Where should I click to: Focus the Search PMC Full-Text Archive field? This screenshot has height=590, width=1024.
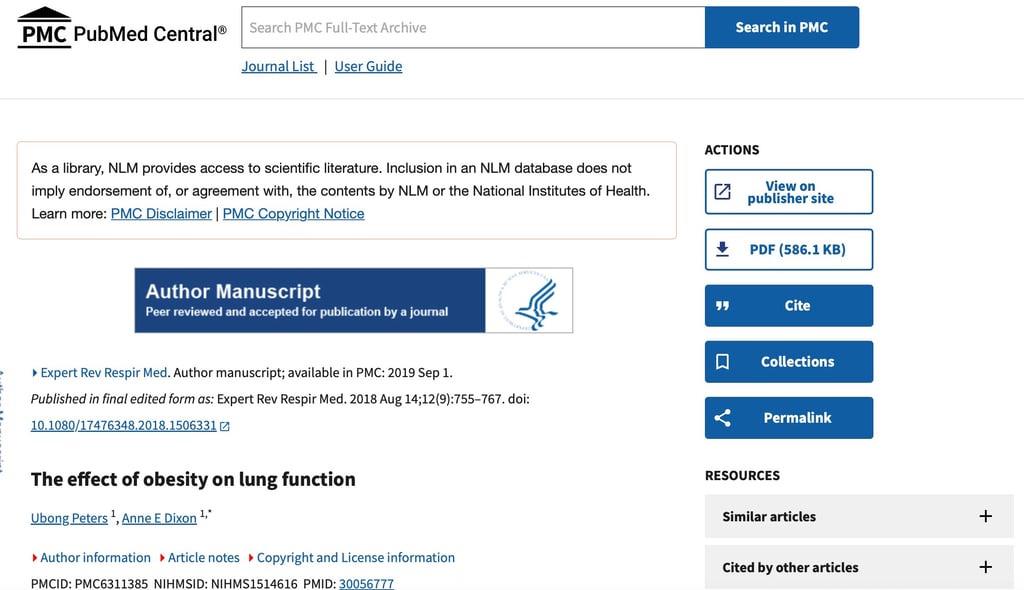pos(474,28)
